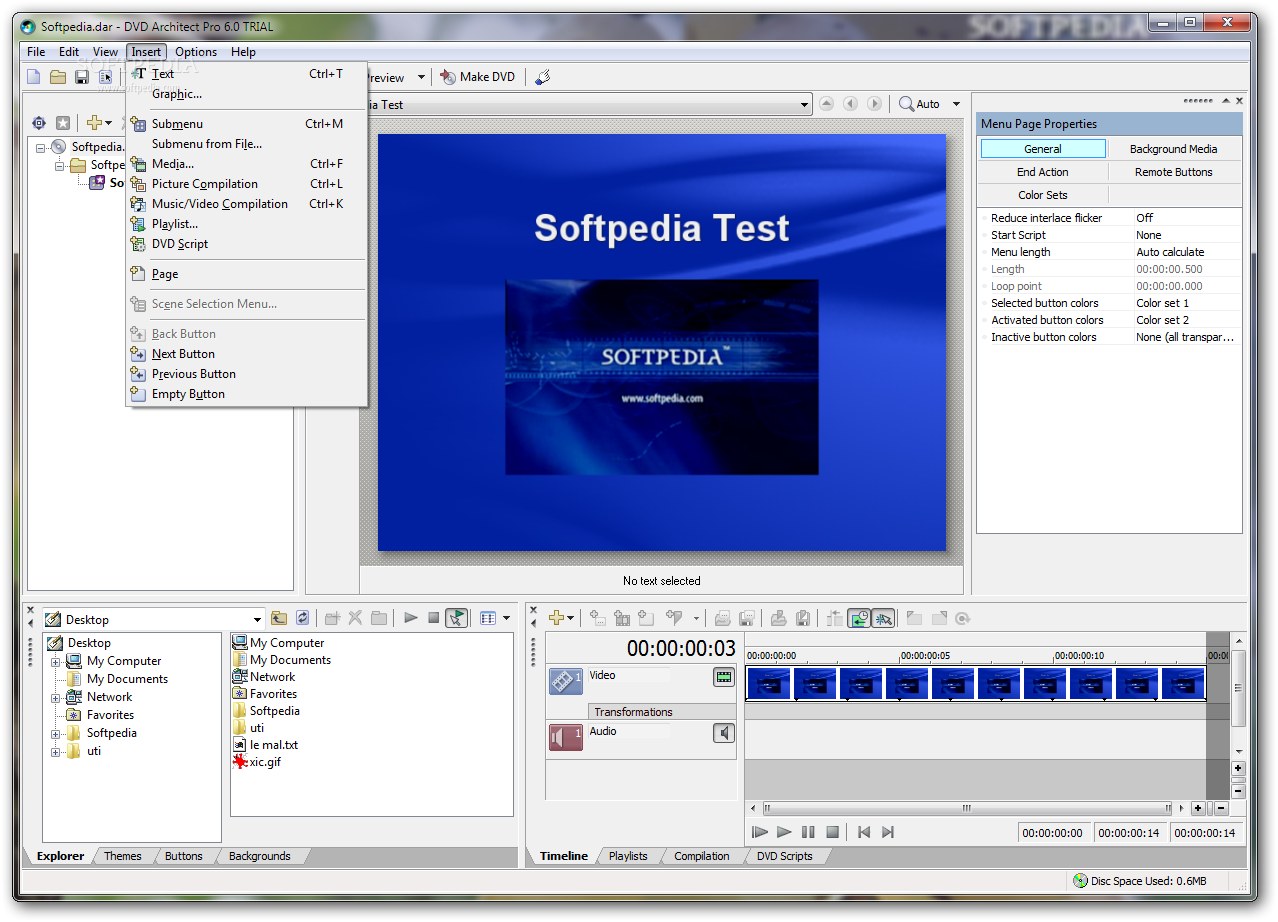
Task: Switch to the Themes tab
Action: [x=123, y=856]
